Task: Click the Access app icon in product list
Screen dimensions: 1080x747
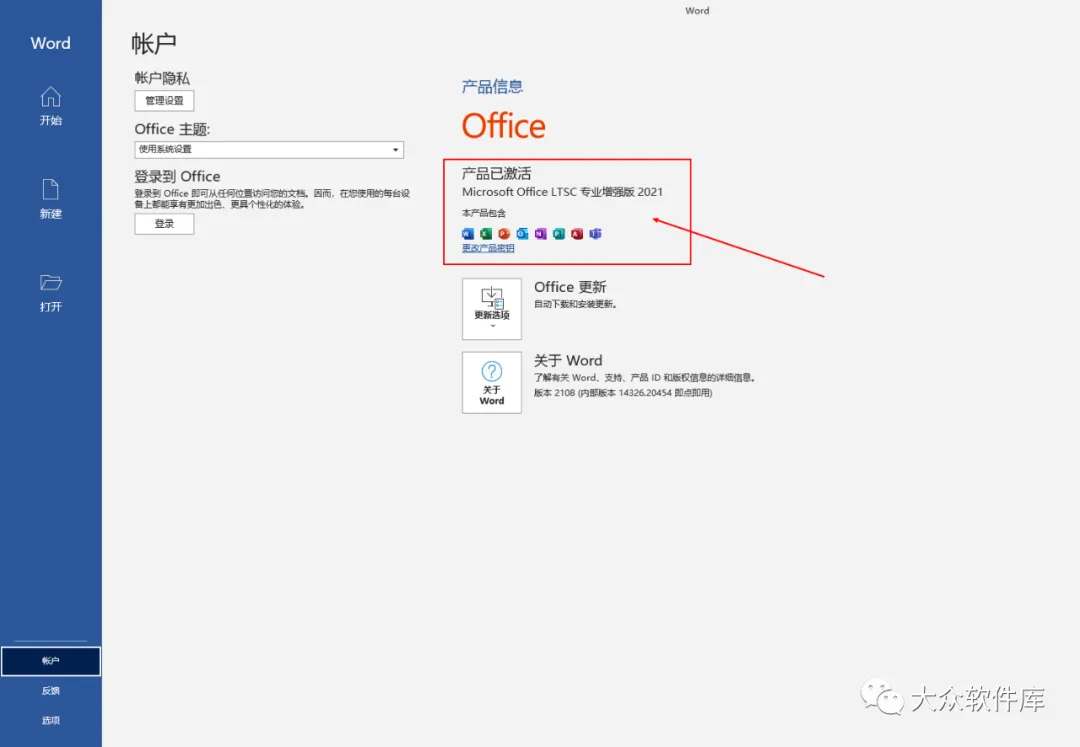Action: pyautogui.click(x=577, y=234)
